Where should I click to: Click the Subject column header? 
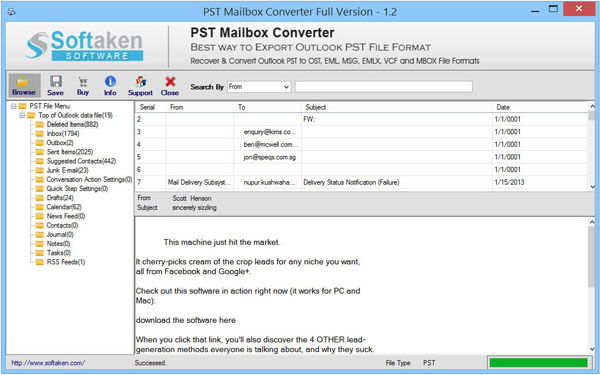tap(397, 107)
